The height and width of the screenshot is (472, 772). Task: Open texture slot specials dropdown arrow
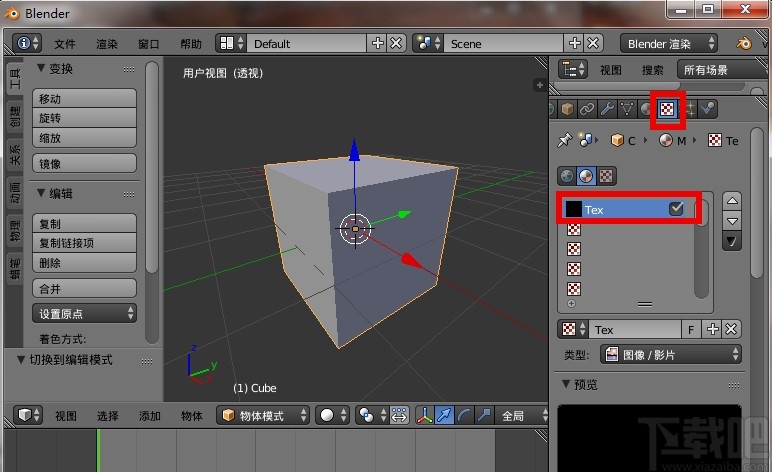point(732,241)
